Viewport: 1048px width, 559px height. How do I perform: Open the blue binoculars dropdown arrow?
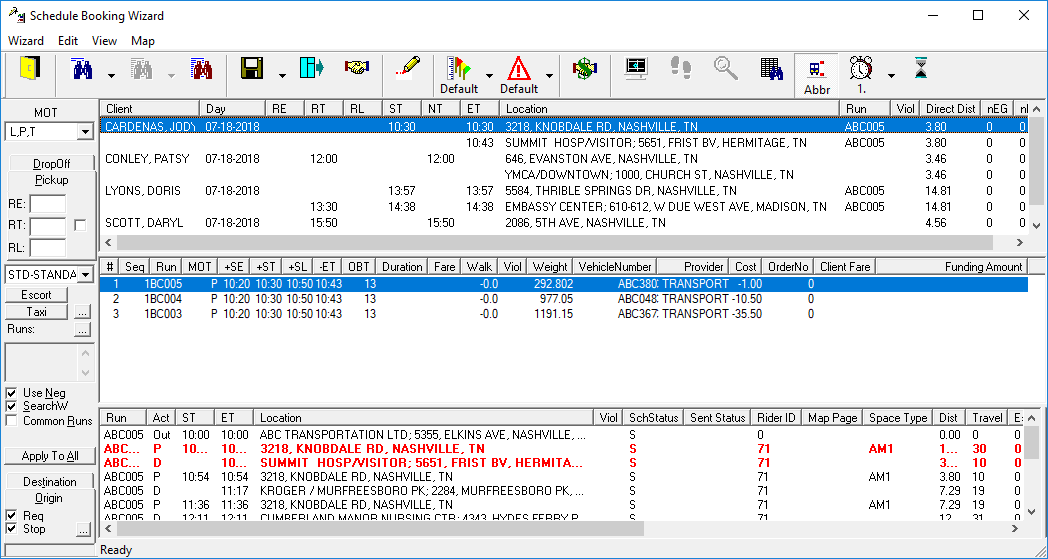pos(112,76)
